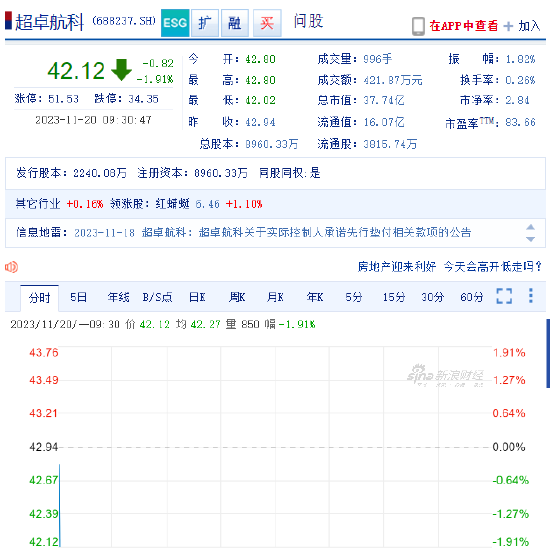Click the 超卓航科 stock name title
Screen dimensions: 550x550
click(49, 22)
